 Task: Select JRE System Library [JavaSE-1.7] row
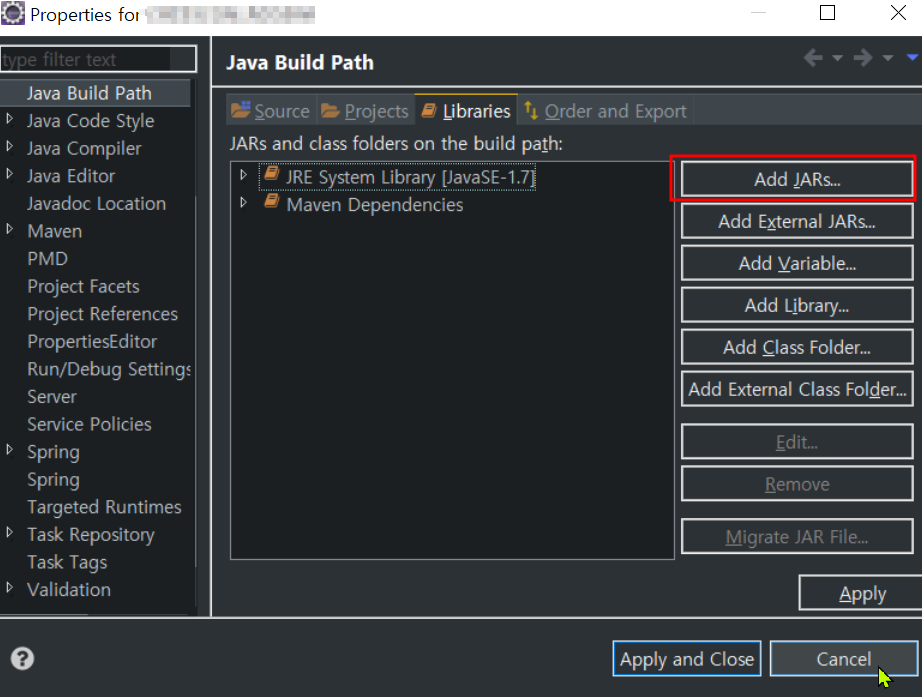[397, 177]
